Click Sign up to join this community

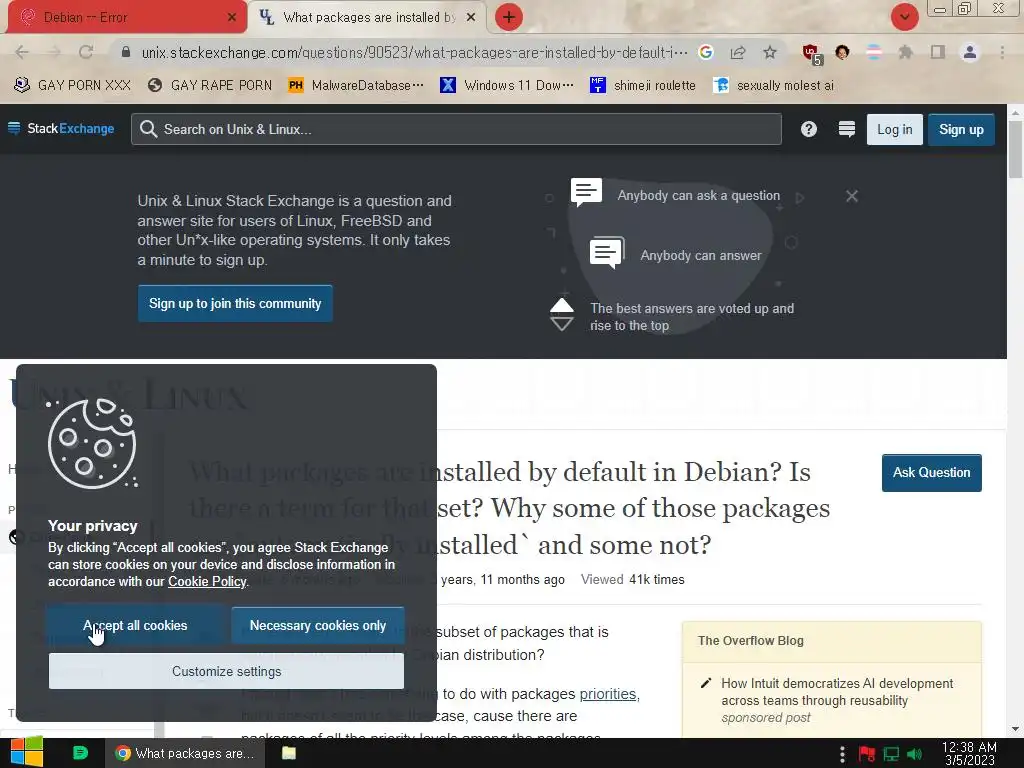(x=235, y=304)
